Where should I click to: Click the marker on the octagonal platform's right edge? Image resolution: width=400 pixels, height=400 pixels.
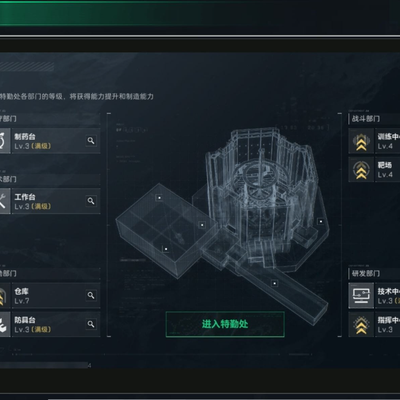pyautogui.click(x=321, y=221)
